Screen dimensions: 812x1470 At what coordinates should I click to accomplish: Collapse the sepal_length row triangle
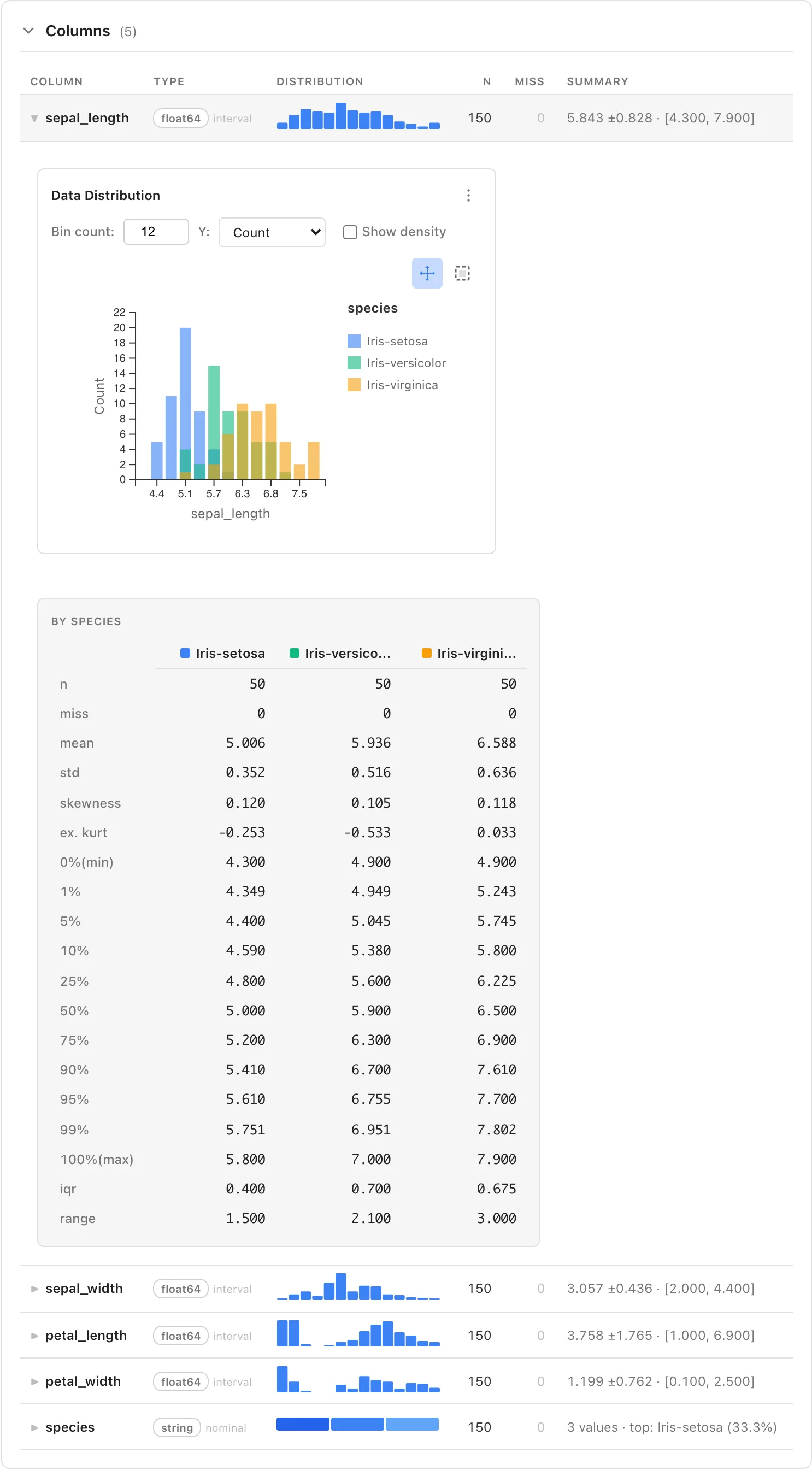34,118
